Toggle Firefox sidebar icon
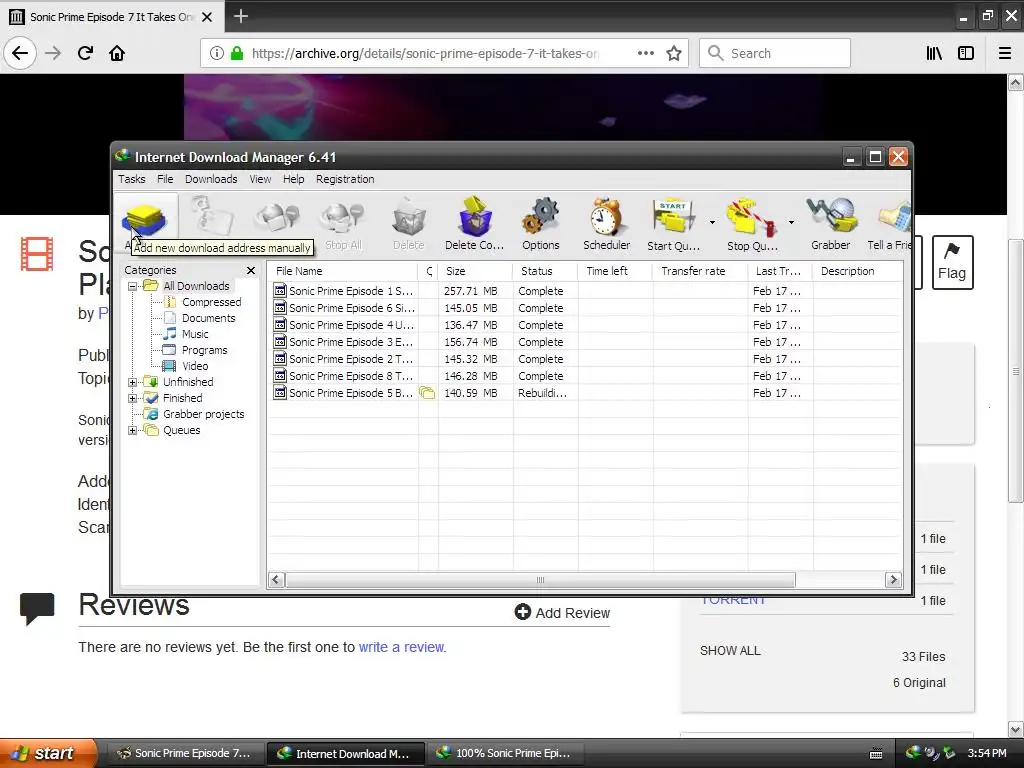The width and height of the screenshot is (1024, 768). point(966,53)
